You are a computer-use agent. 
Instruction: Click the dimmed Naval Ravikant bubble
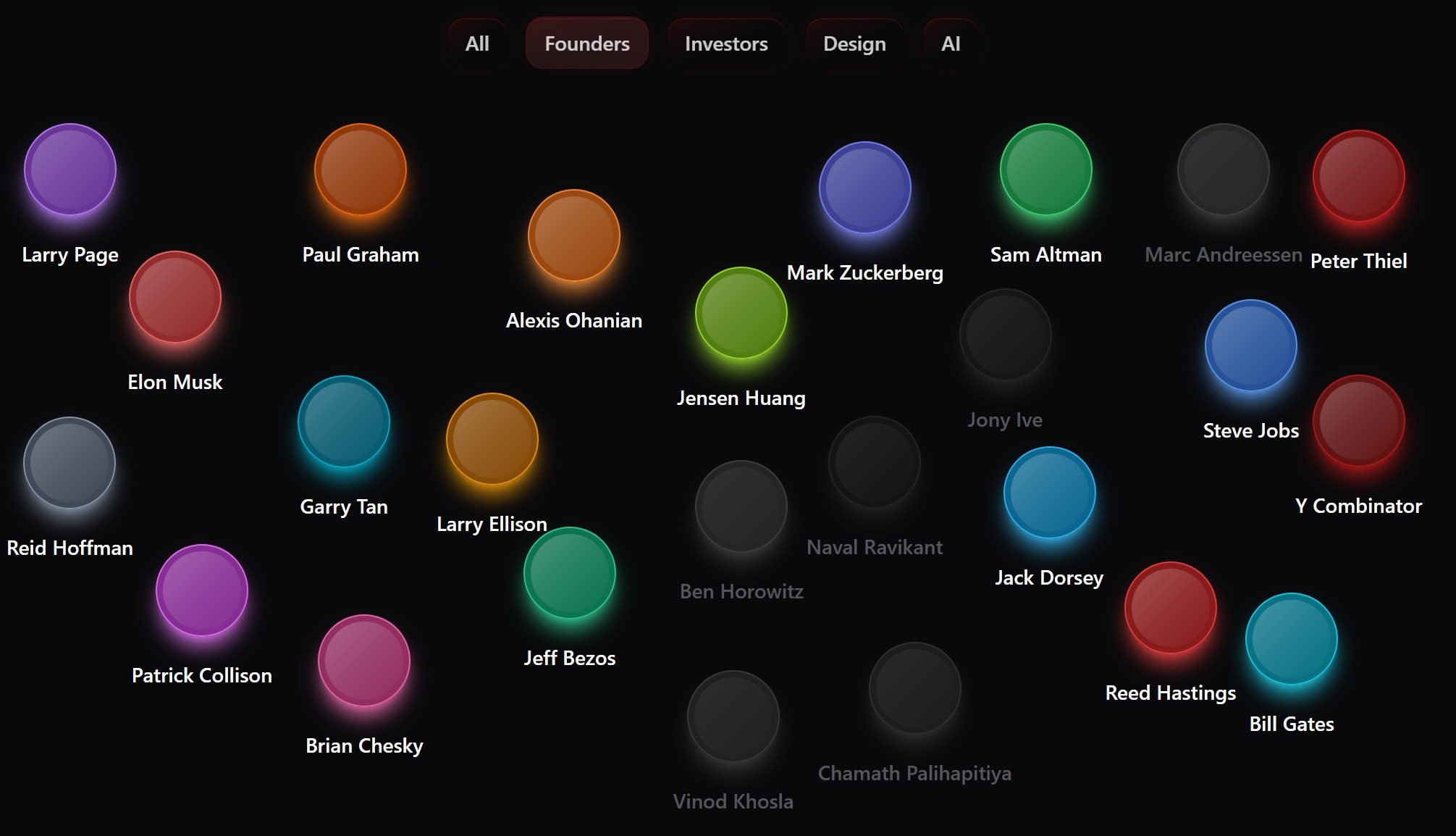[x=875, y=462]
